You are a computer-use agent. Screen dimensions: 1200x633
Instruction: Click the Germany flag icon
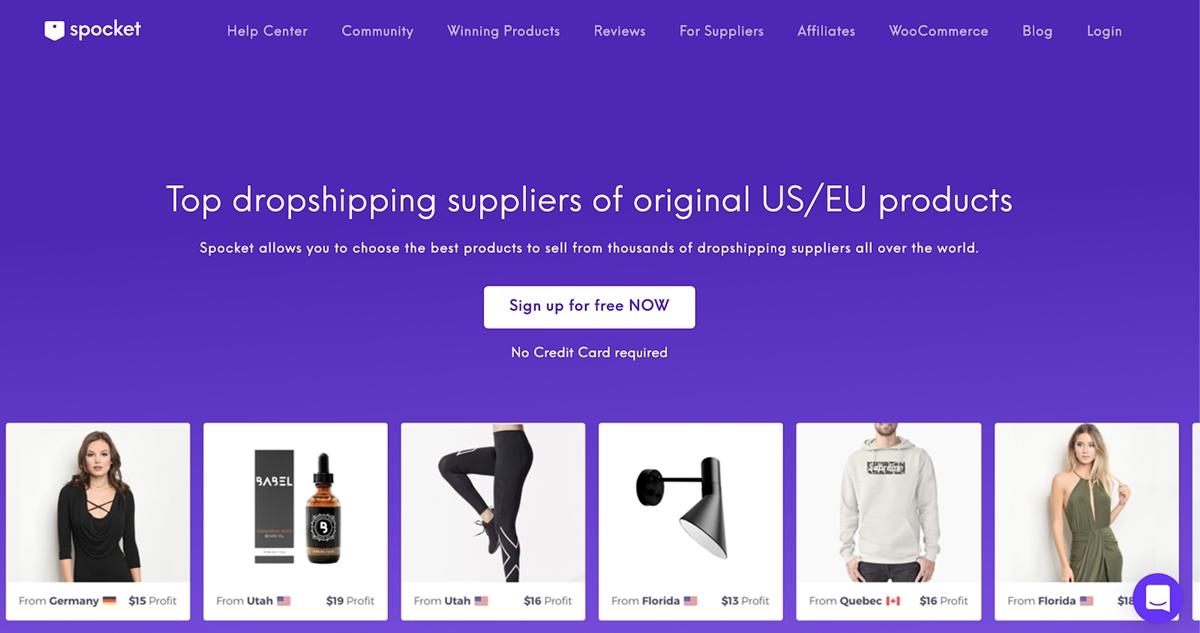point(109,601)
